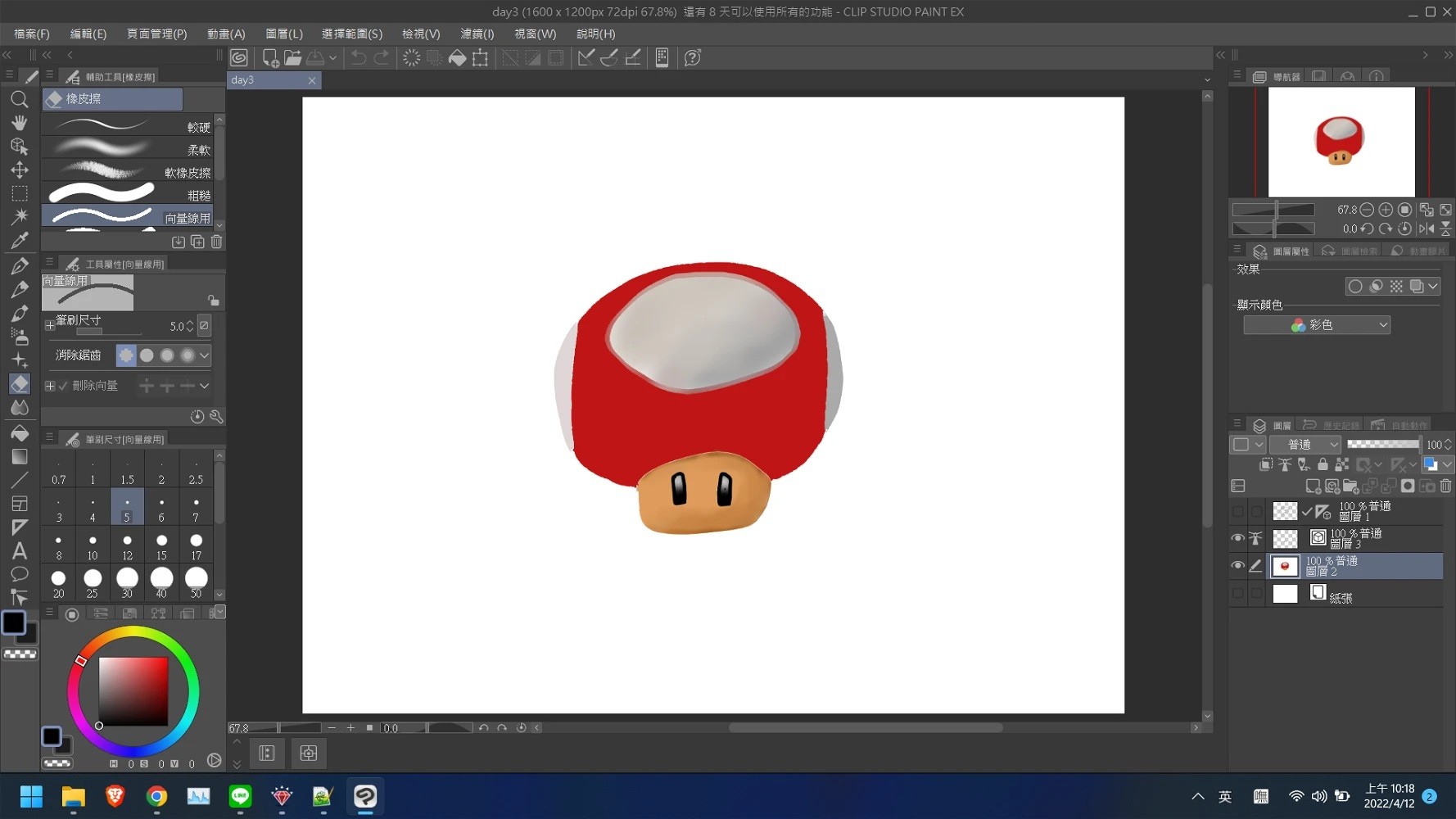Create a new layer folder
Screen dimensions: 1456x819
tap(1350, 486)
